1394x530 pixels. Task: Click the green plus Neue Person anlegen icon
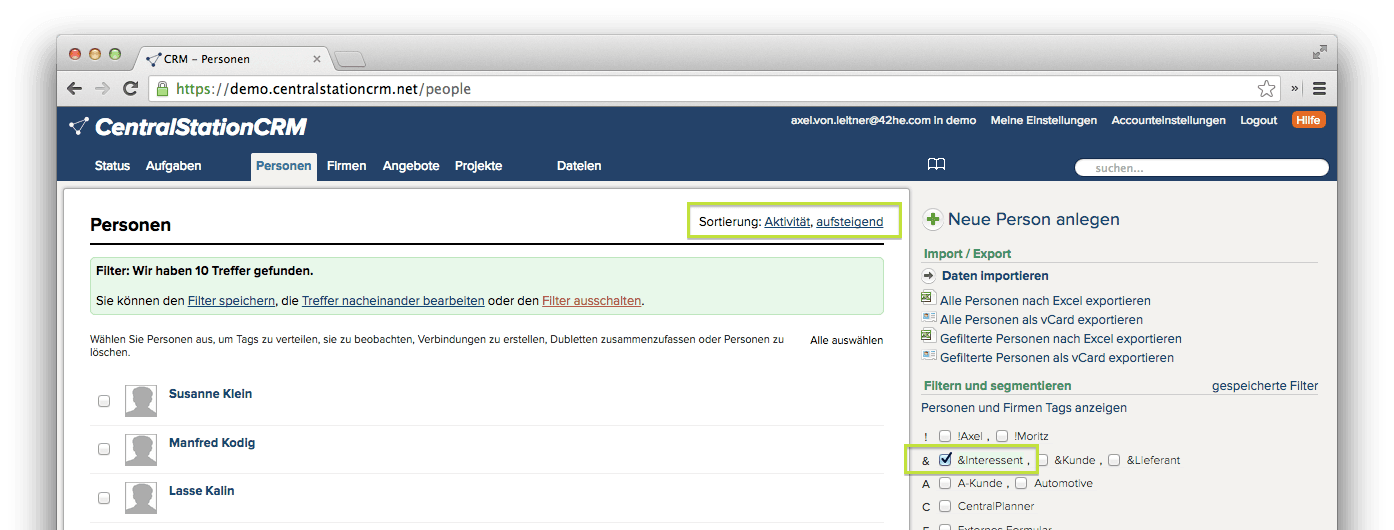point(932,219)
